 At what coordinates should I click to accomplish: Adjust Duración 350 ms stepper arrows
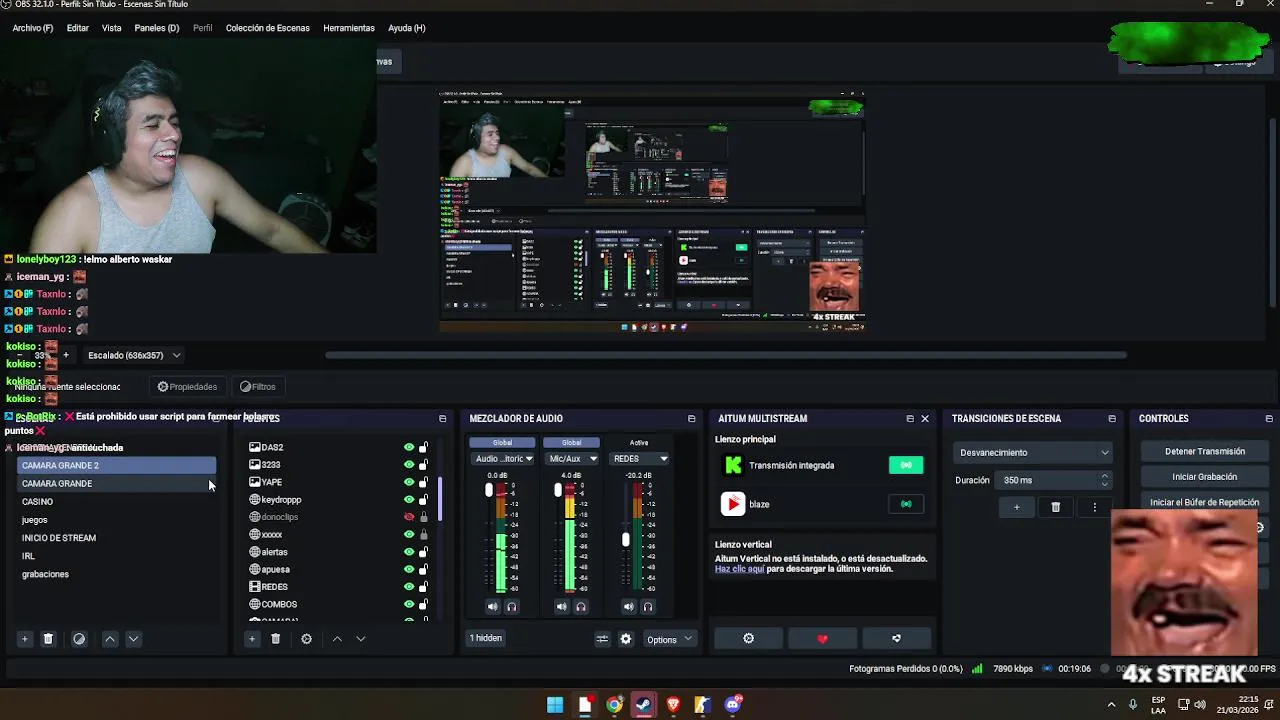[x=1104, y=480]
